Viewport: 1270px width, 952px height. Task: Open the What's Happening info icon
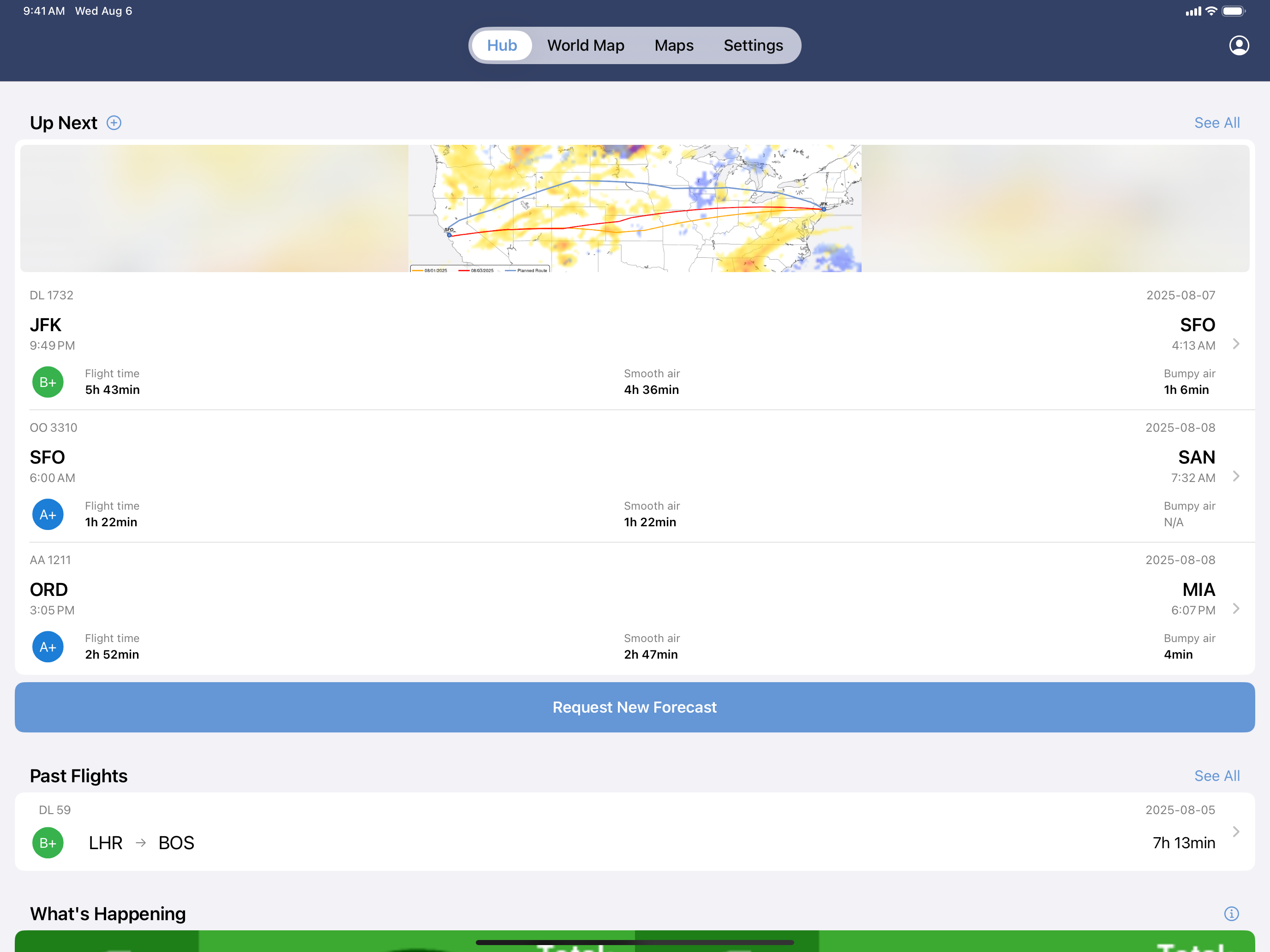[x=1231, y=914]
